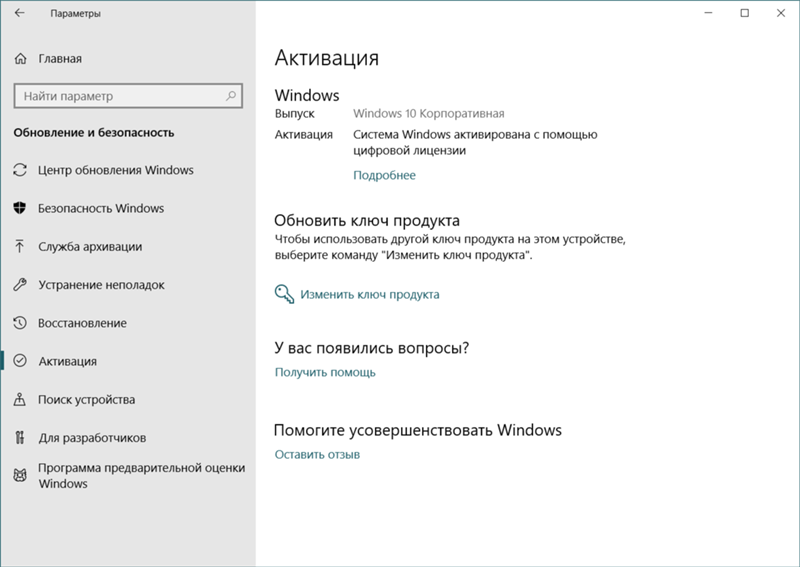Open Изменить ключ продукта link
800x567 pixels.
[x=369, y=294]
